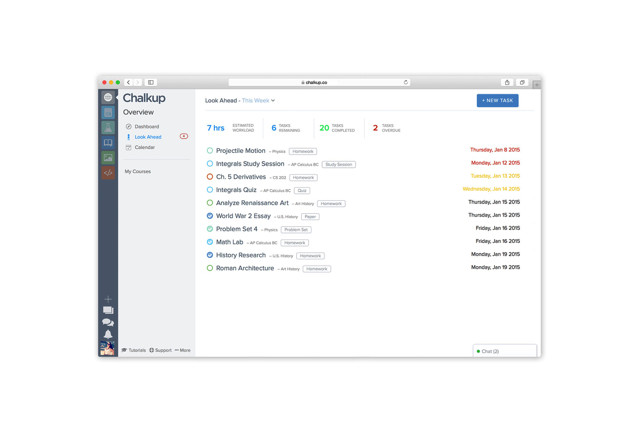
Task: Open the Support link
Action: [160, 350]
